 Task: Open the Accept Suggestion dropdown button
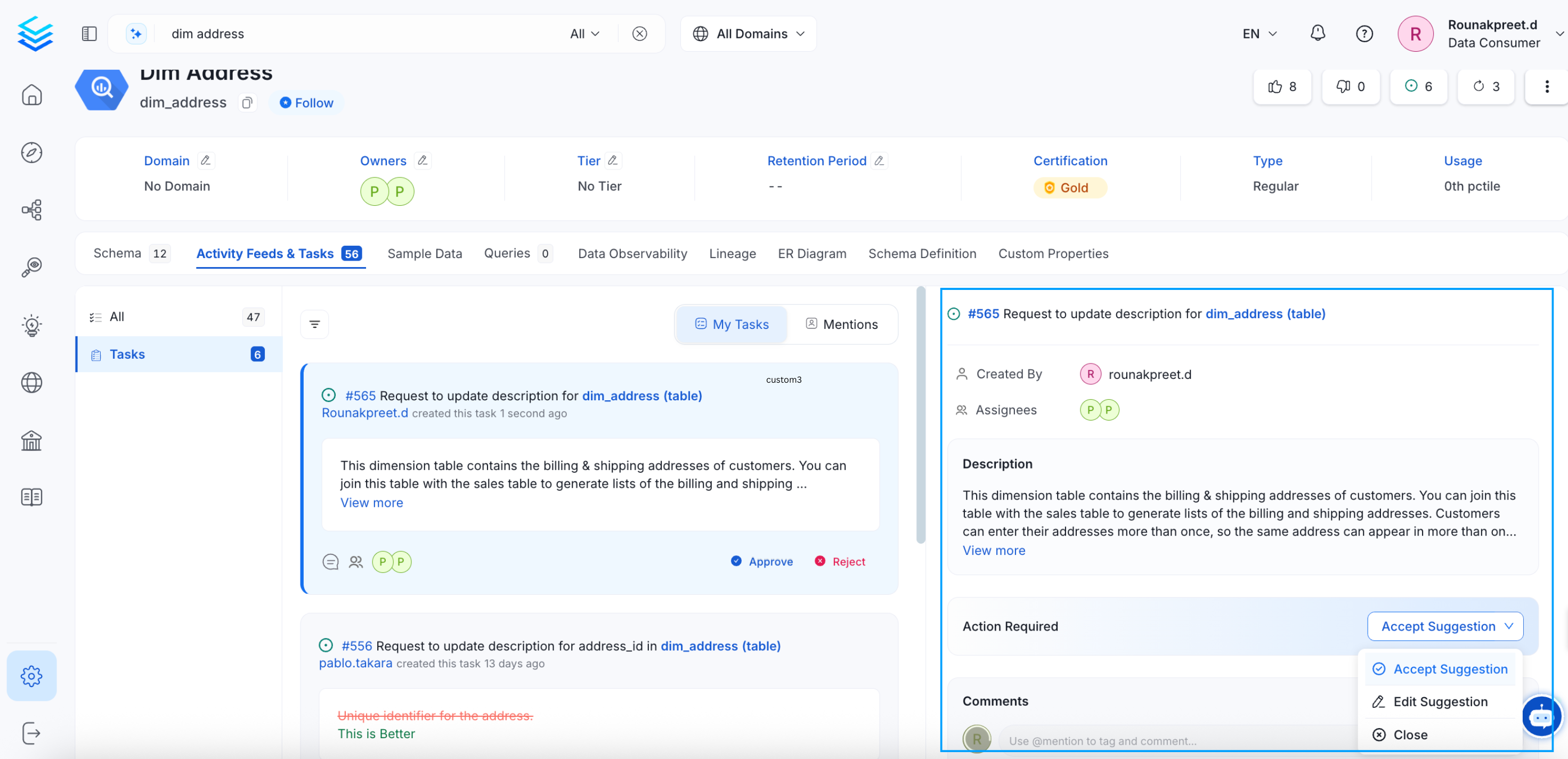[1445, 626]
